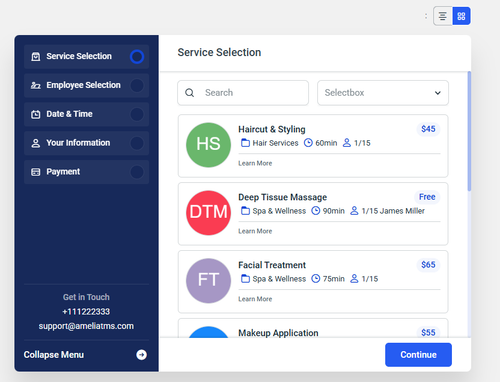
Task: Switch to the grid layout view icon
Action: 461,16
